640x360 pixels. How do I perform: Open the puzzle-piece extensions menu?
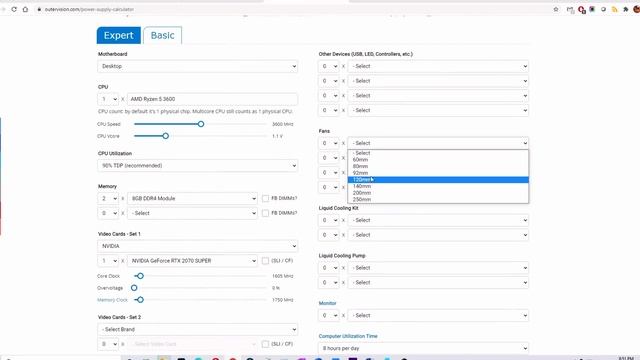point(626,9)
